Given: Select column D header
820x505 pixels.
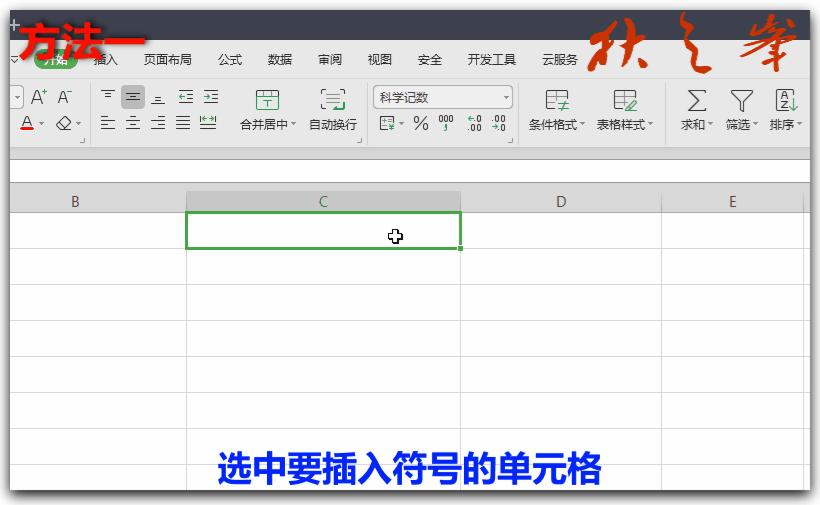Looking at the screenshot, I should click(x=561, y=201).
